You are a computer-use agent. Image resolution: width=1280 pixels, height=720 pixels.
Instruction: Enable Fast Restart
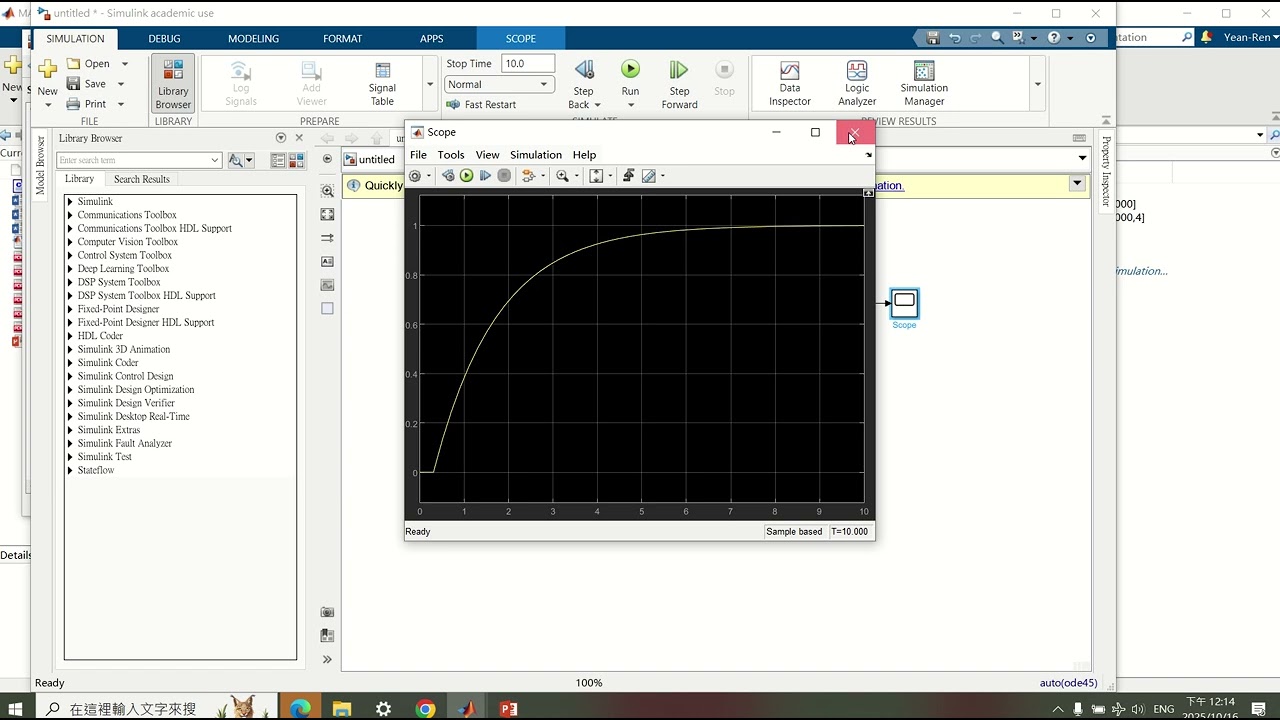(481, 104)
